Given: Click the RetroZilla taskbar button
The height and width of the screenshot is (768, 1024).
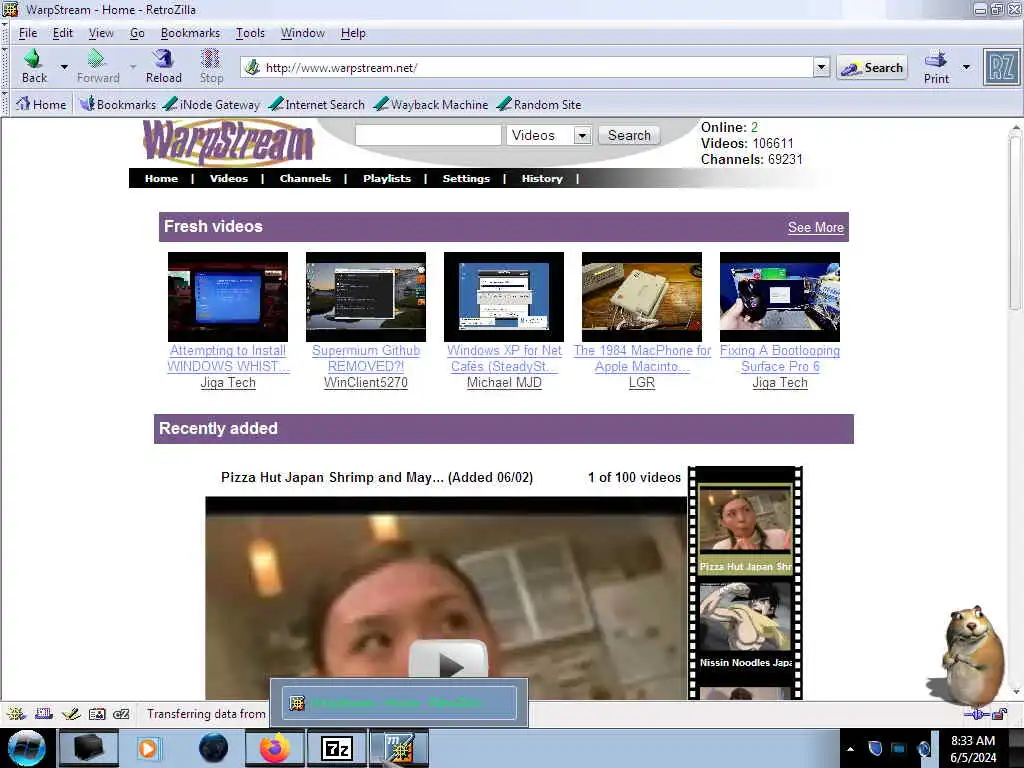Looking at the screenshot, I should point(399,748).
